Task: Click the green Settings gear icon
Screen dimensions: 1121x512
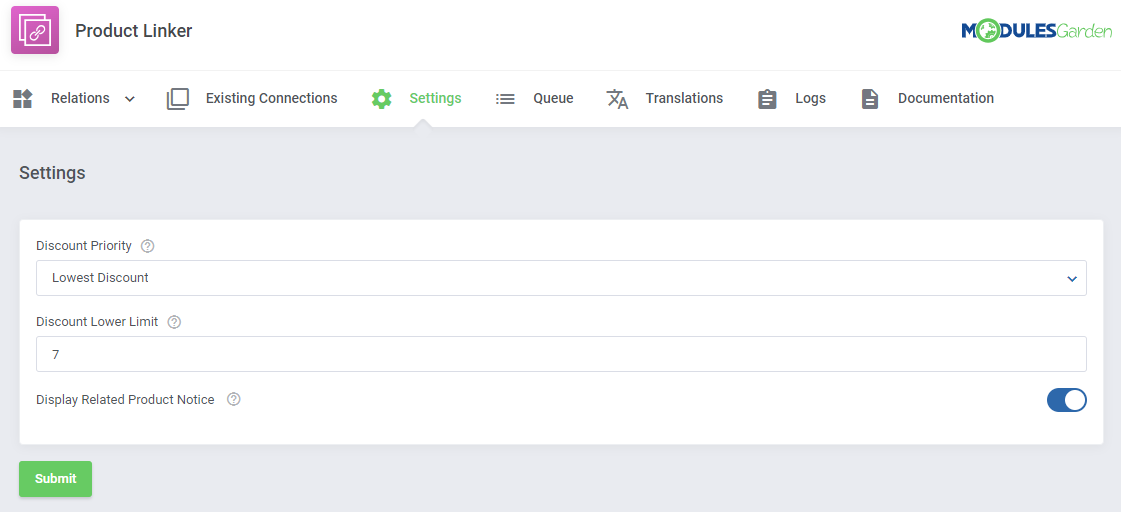Action: [382, 99]
